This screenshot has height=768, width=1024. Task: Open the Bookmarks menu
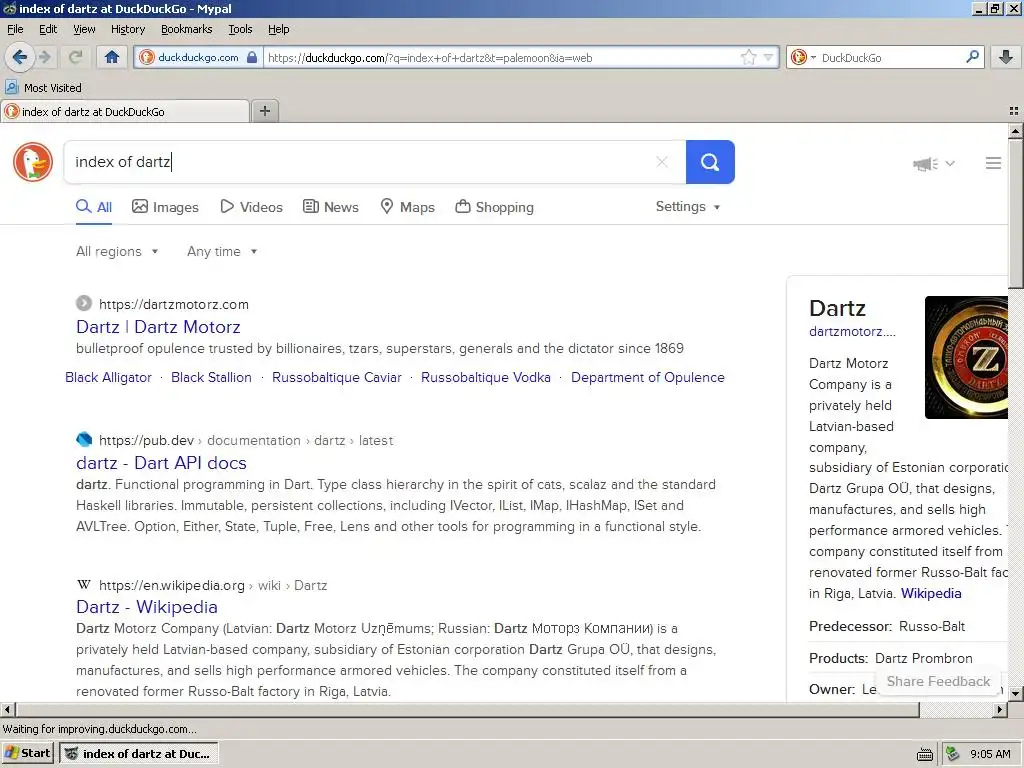187,29
